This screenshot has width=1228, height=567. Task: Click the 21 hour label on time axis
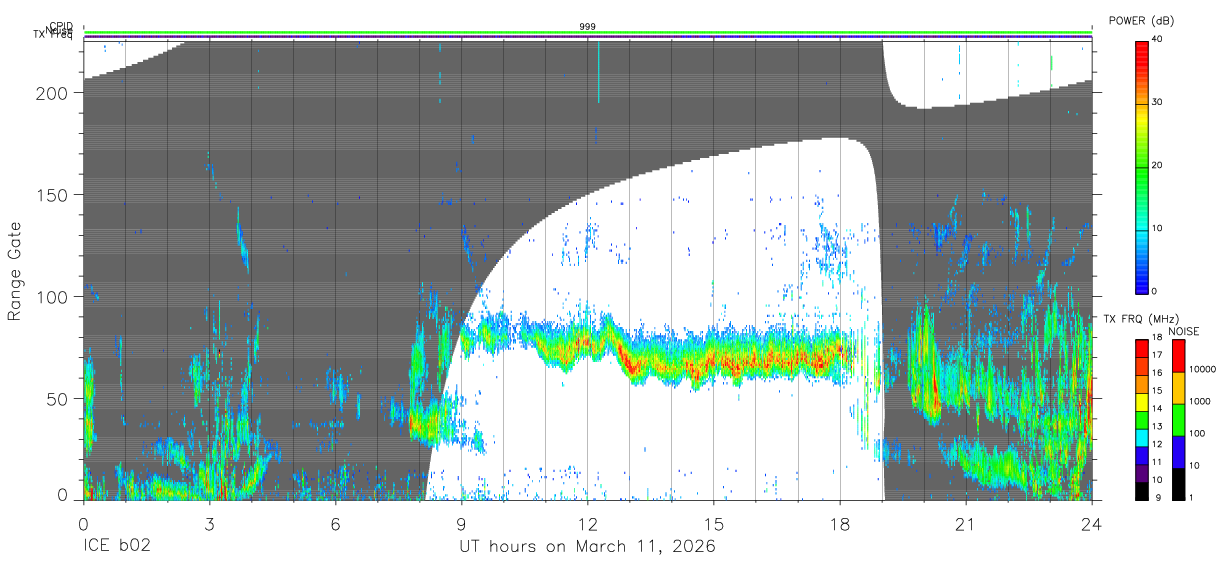tap(966, 523)
